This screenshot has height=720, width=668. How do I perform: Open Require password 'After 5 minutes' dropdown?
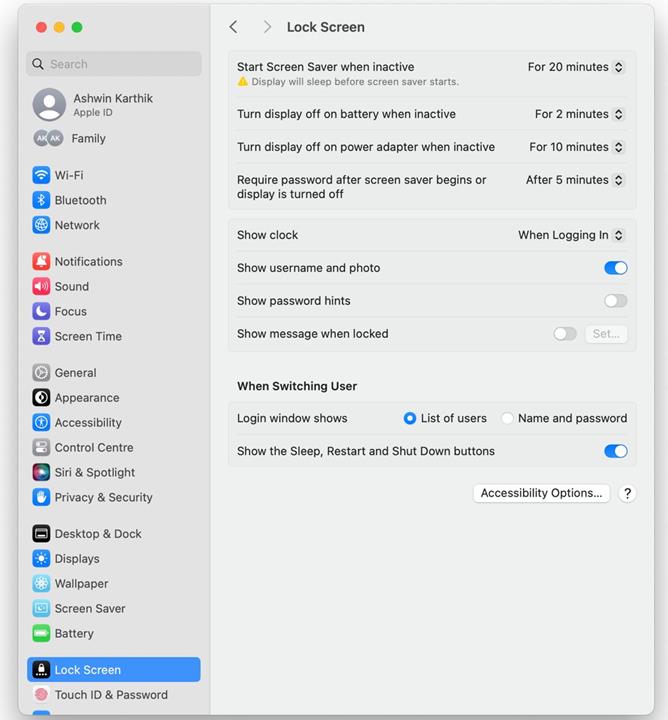click(575, 180)
